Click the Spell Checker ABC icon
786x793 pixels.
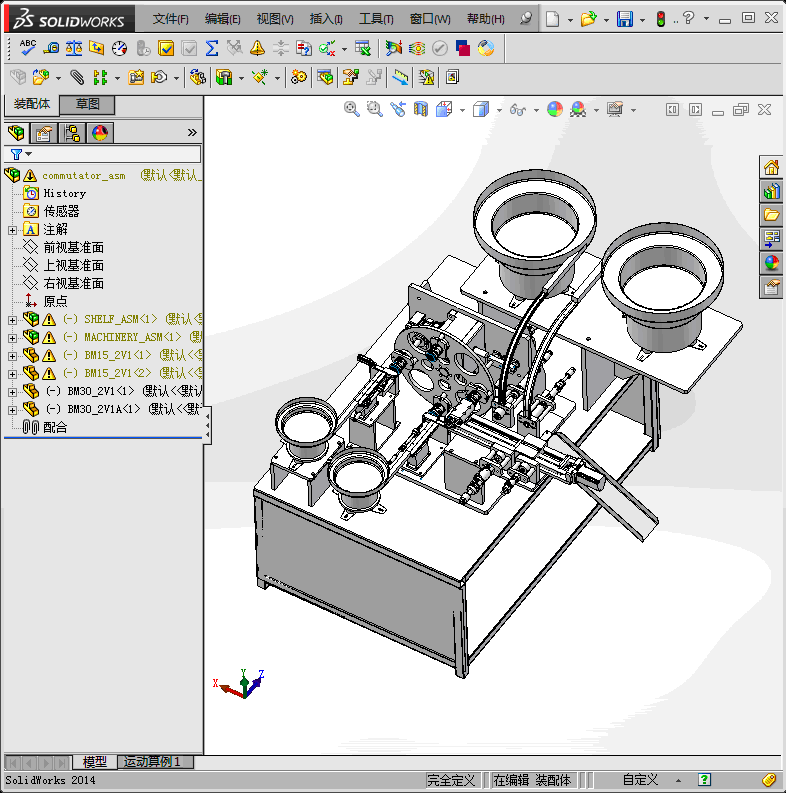28,47
